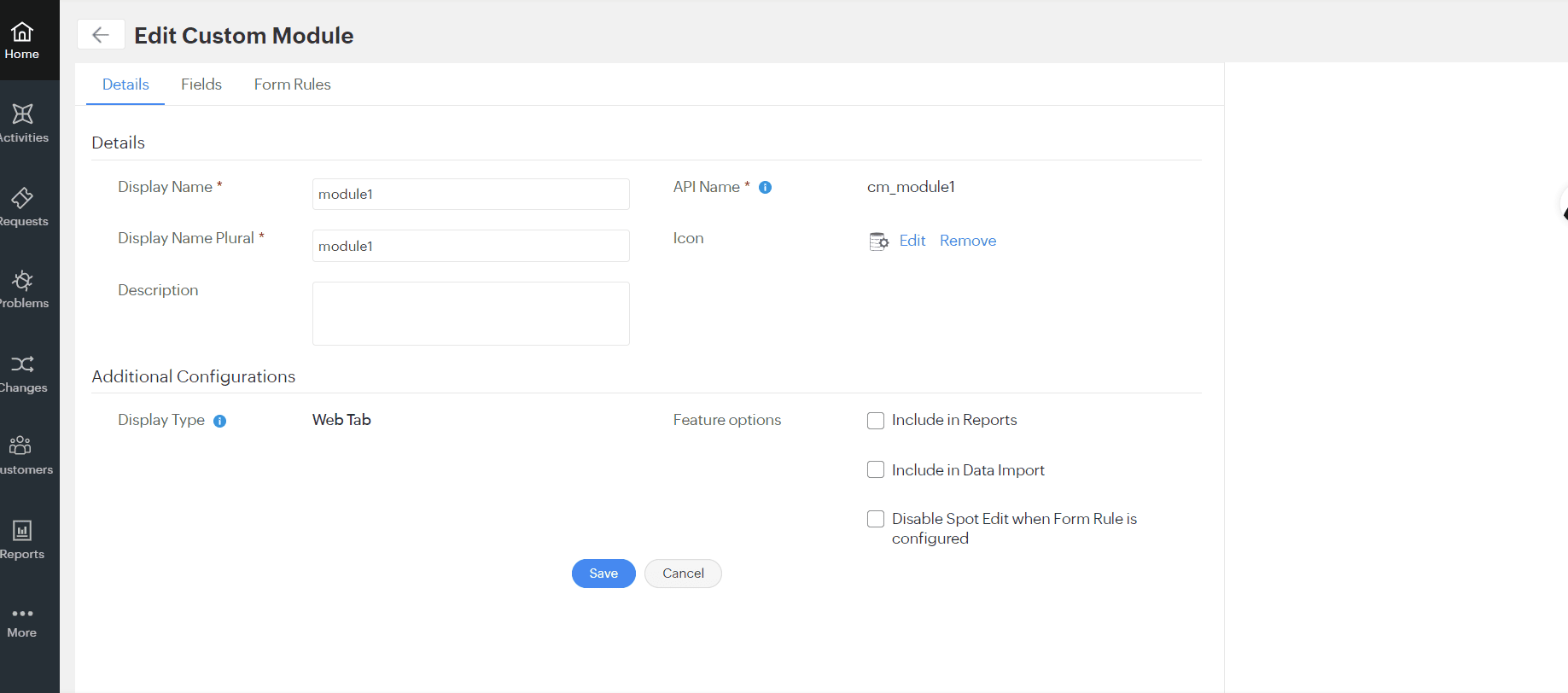
Task: Click the API Name info icon
Action: 766,188
